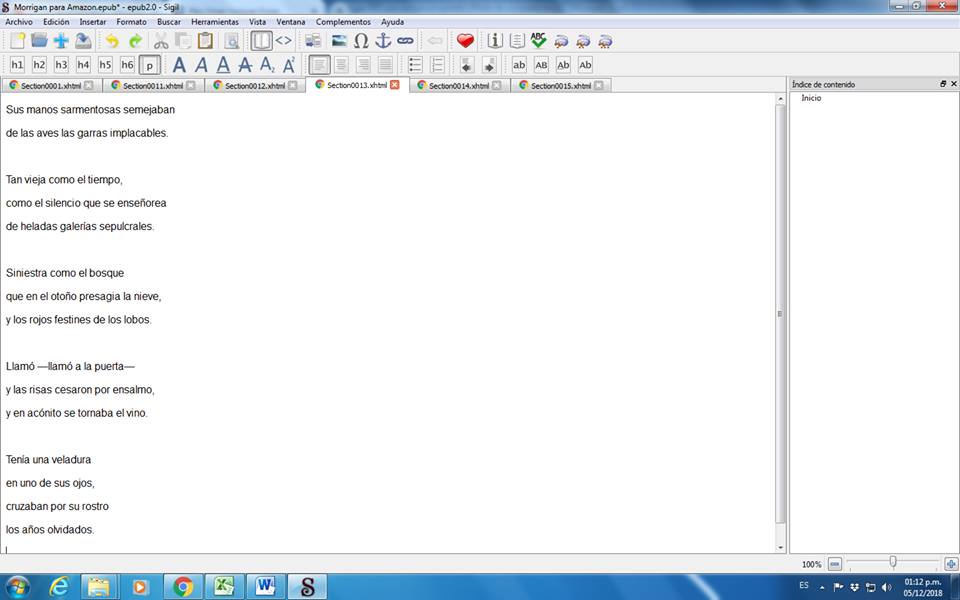Click the zoom-in plus button
This screenshot has width=960, height=600.
point(951,564)
